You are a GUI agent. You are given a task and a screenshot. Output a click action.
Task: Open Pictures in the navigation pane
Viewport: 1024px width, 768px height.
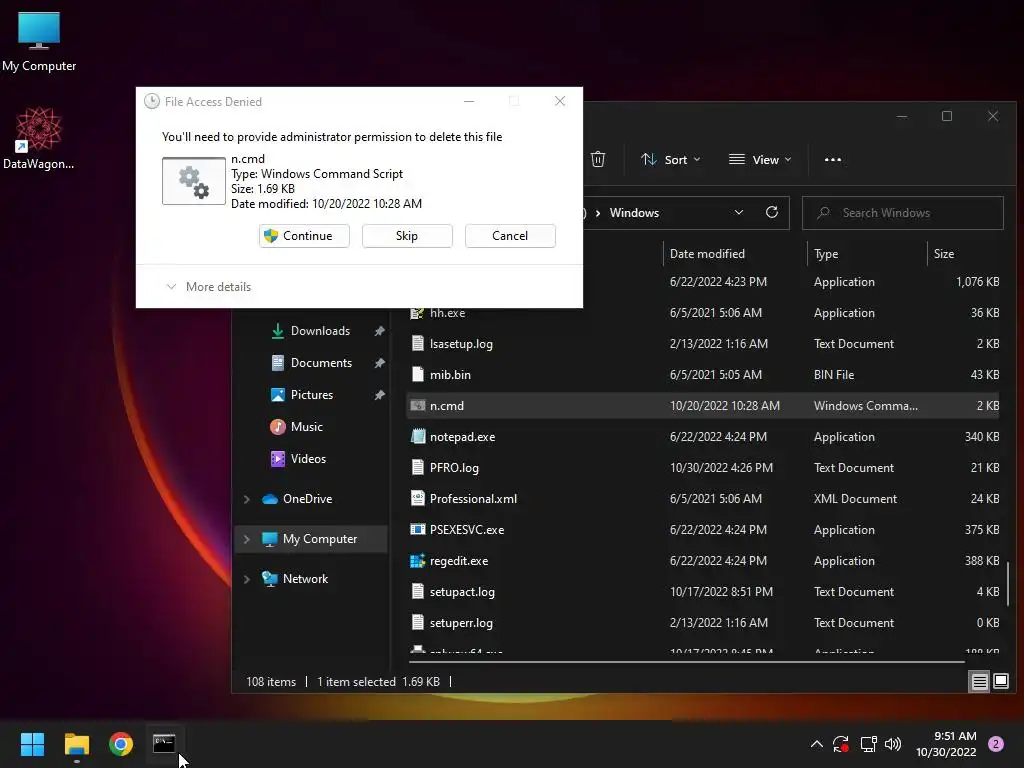point(312,395)
